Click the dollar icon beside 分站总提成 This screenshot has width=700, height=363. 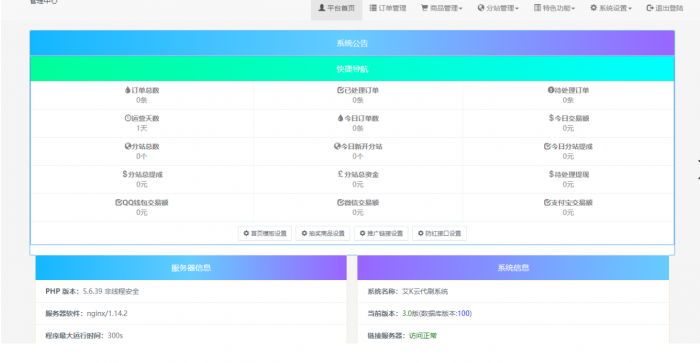(125, 174)
